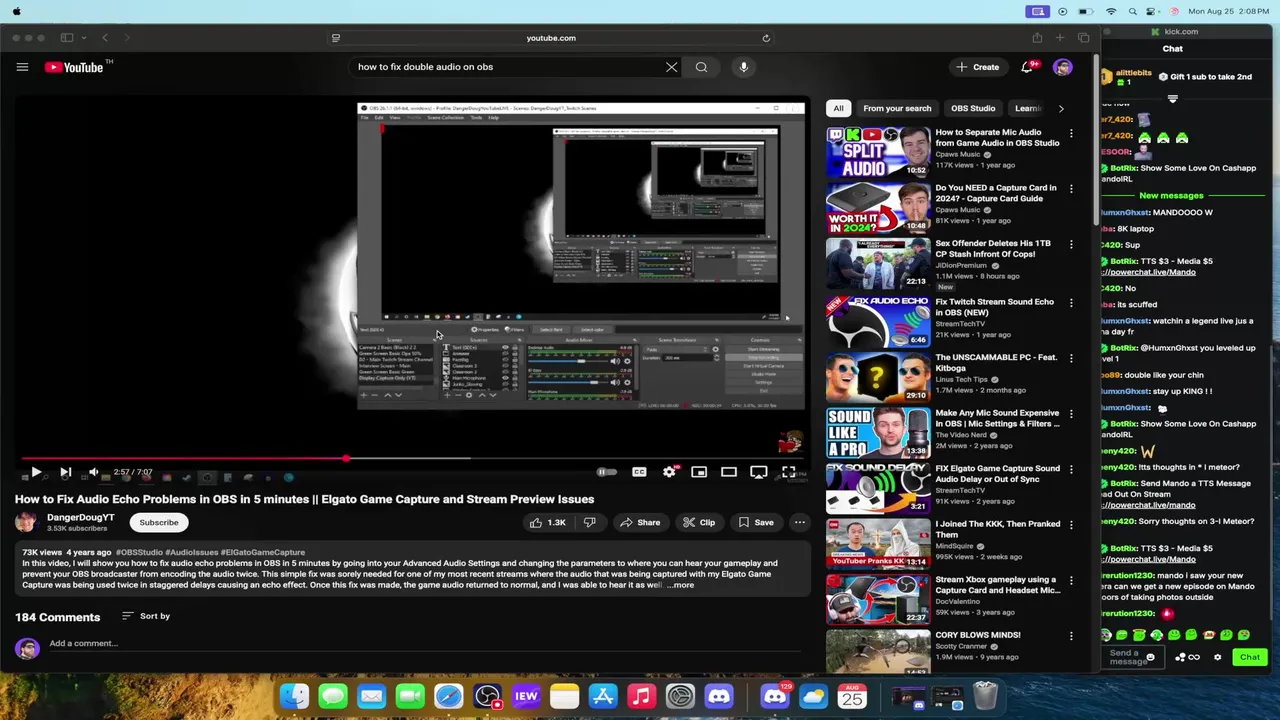The height and width of the screenshot is (720, 1280).
Task: Open options for The UNSCAMMABLE PC video
Action: click(1071, 359)
